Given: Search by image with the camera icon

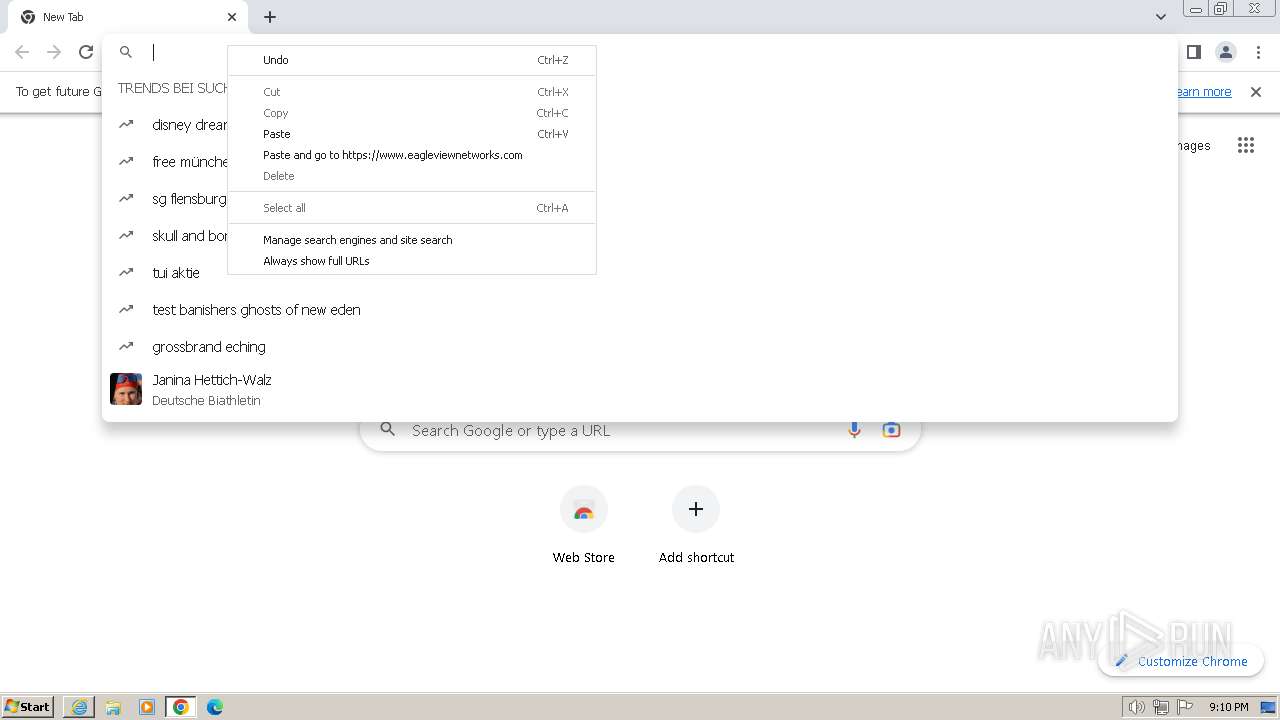Looking at the screenshot, I should pyautogui.click(x=891, y=430).
